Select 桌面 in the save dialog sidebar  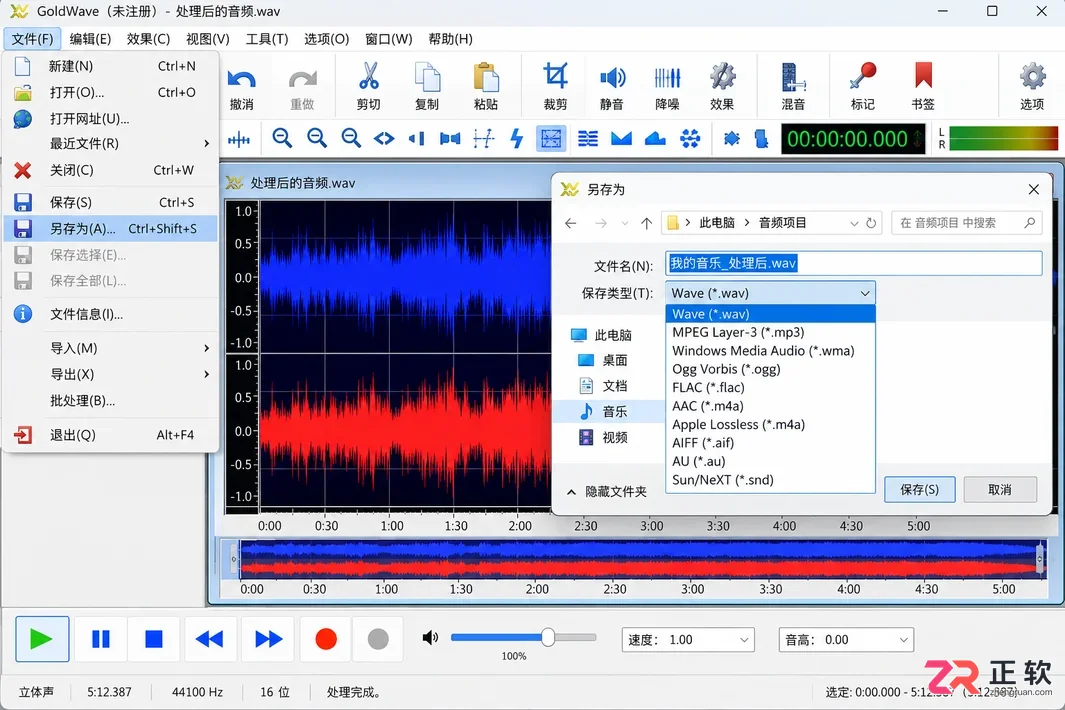pyautogui.click(x=602, y=360)
